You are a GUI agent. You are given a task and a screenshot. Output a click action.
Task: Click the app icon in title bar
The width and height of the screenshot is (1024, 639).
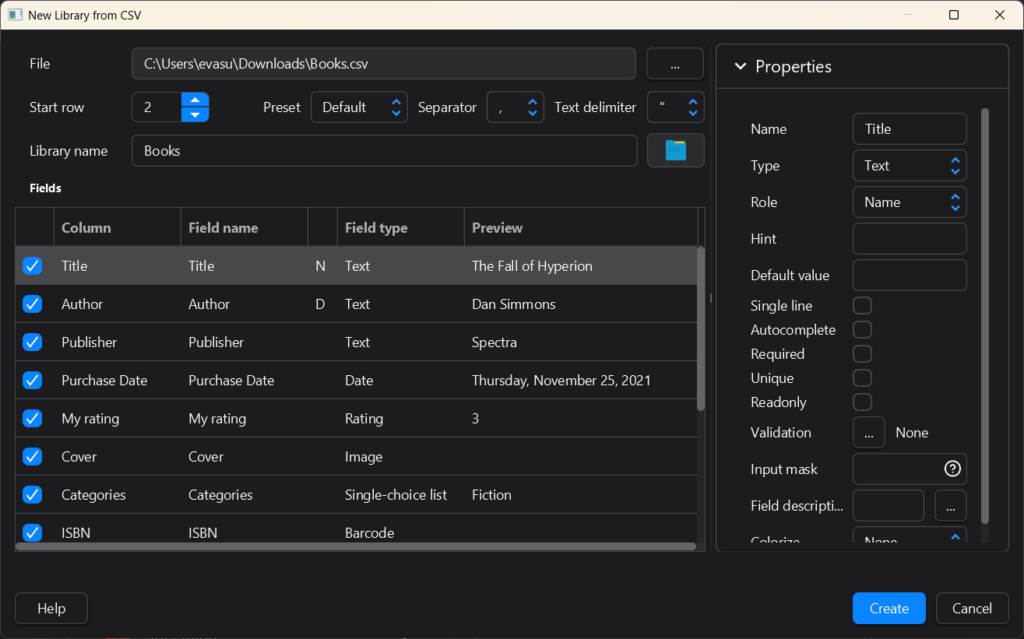14,14
